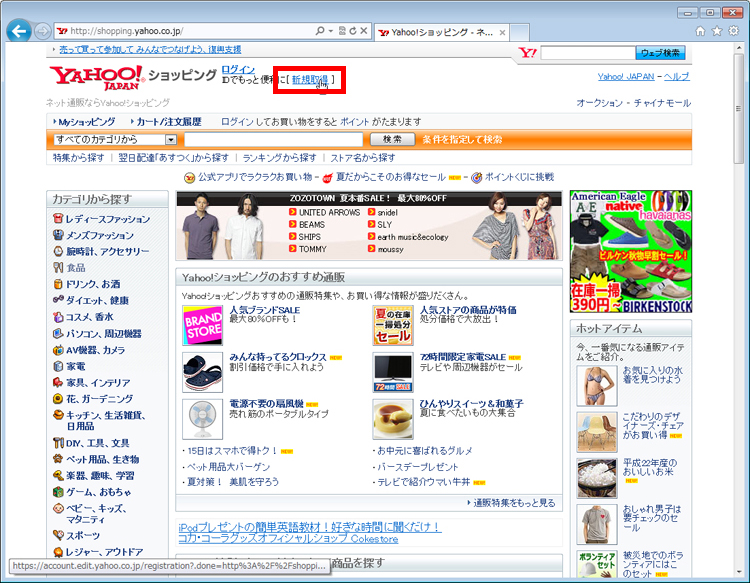Open the browser Home icon
This screenshot has height=583, width=750.
point(700,31)
